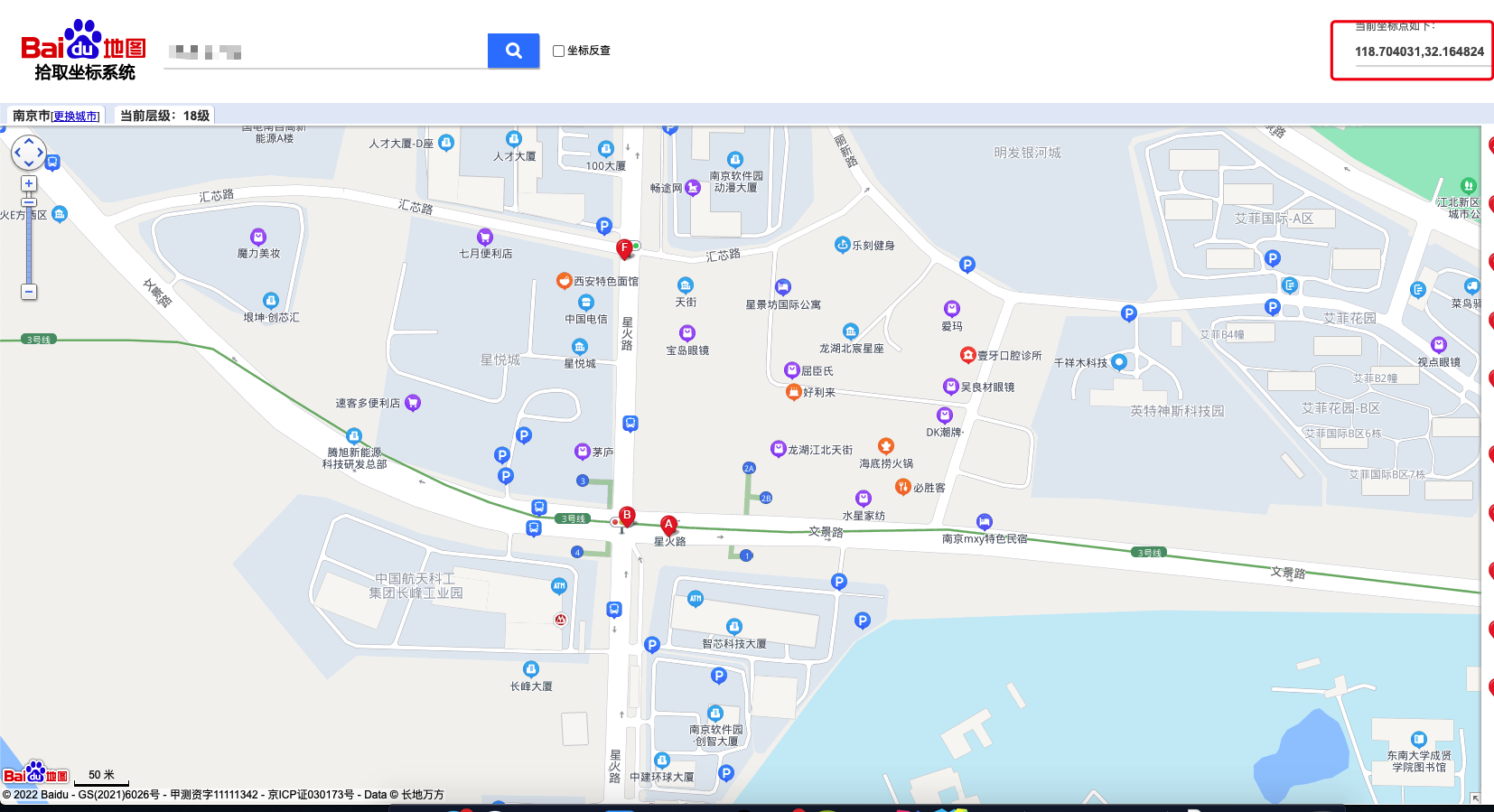This screenshot has width=1494, height=812.
Task: Click the 人才大厦 building icon
Action: point(514,139)
